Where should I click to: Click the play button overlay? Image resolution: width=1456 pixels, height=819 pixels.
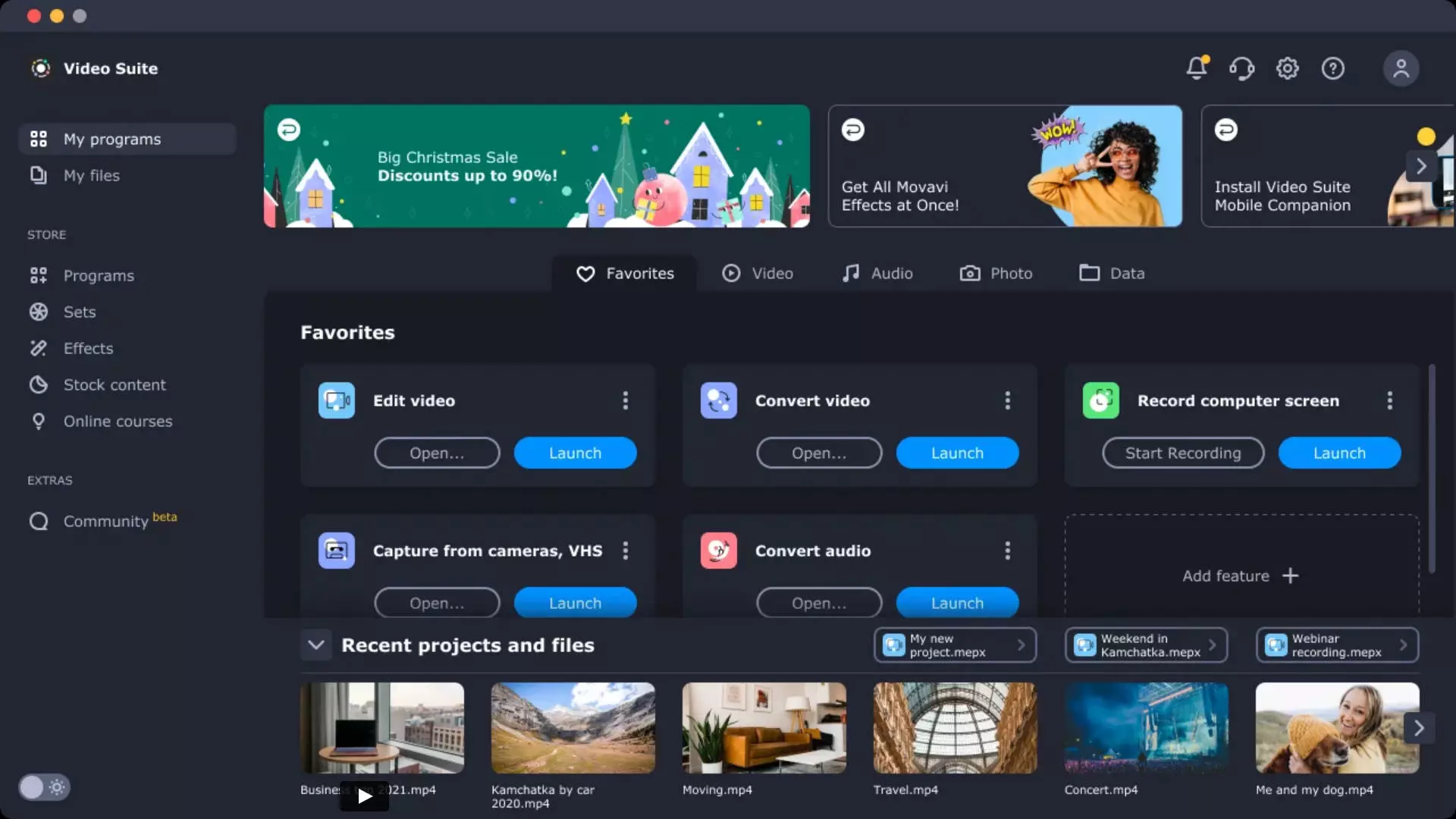tap(364, 796)
